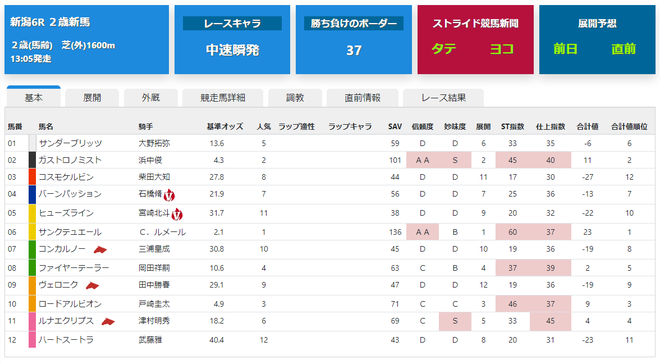This screenshot has width=660, height=364.
Task: Sort by the 基準オッズ column header
Action: pyautogui.click(x=225, y=127)
